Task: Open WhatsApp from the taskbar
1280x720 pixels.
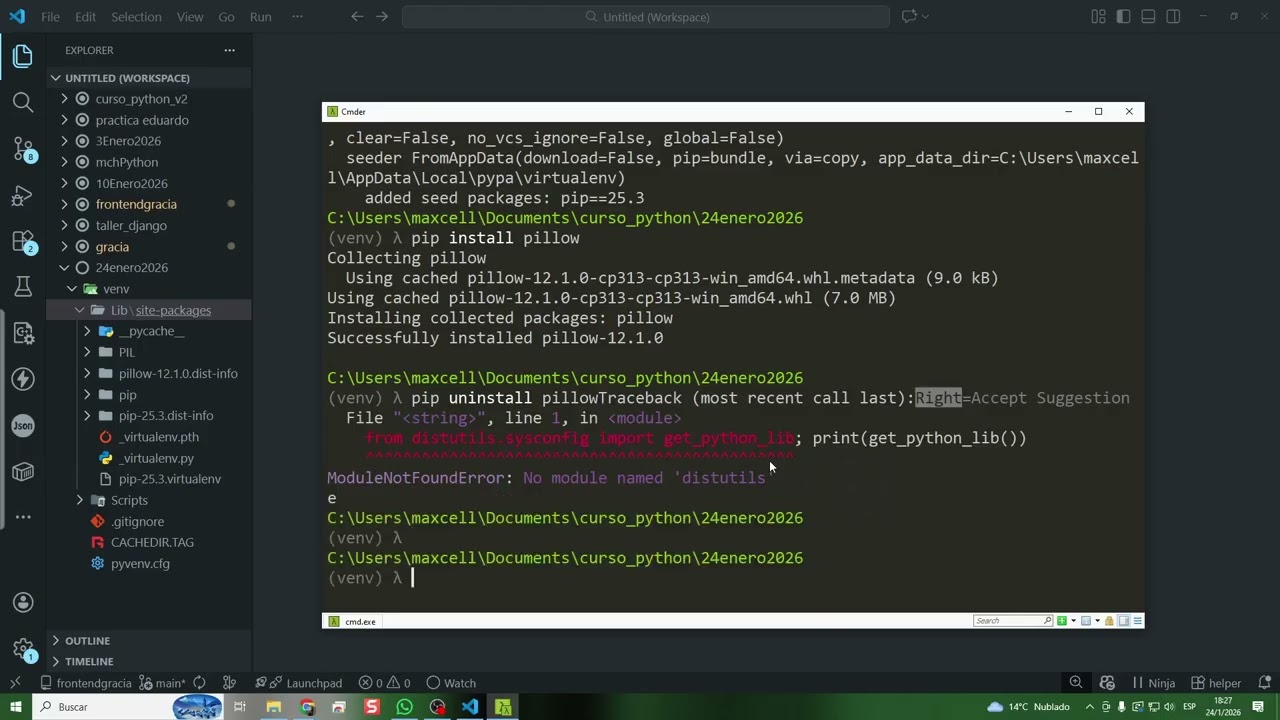Action: point(404,707)
